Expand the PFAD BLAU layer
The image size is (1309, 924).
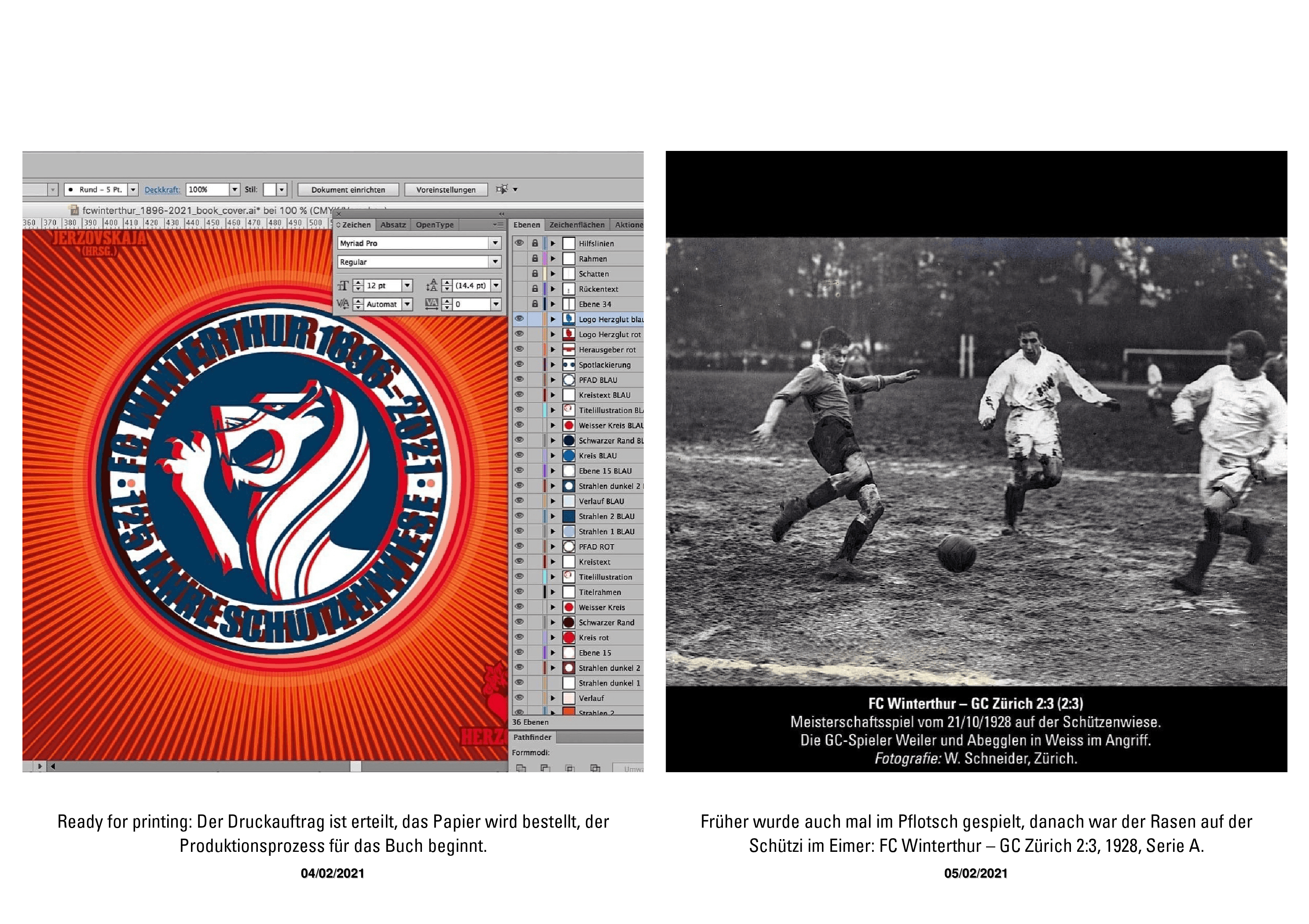click(553, 380)
